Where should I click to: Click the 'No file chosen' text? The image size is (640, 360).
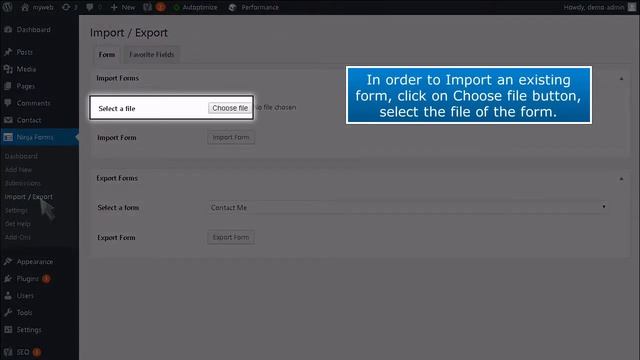point(275,107)
